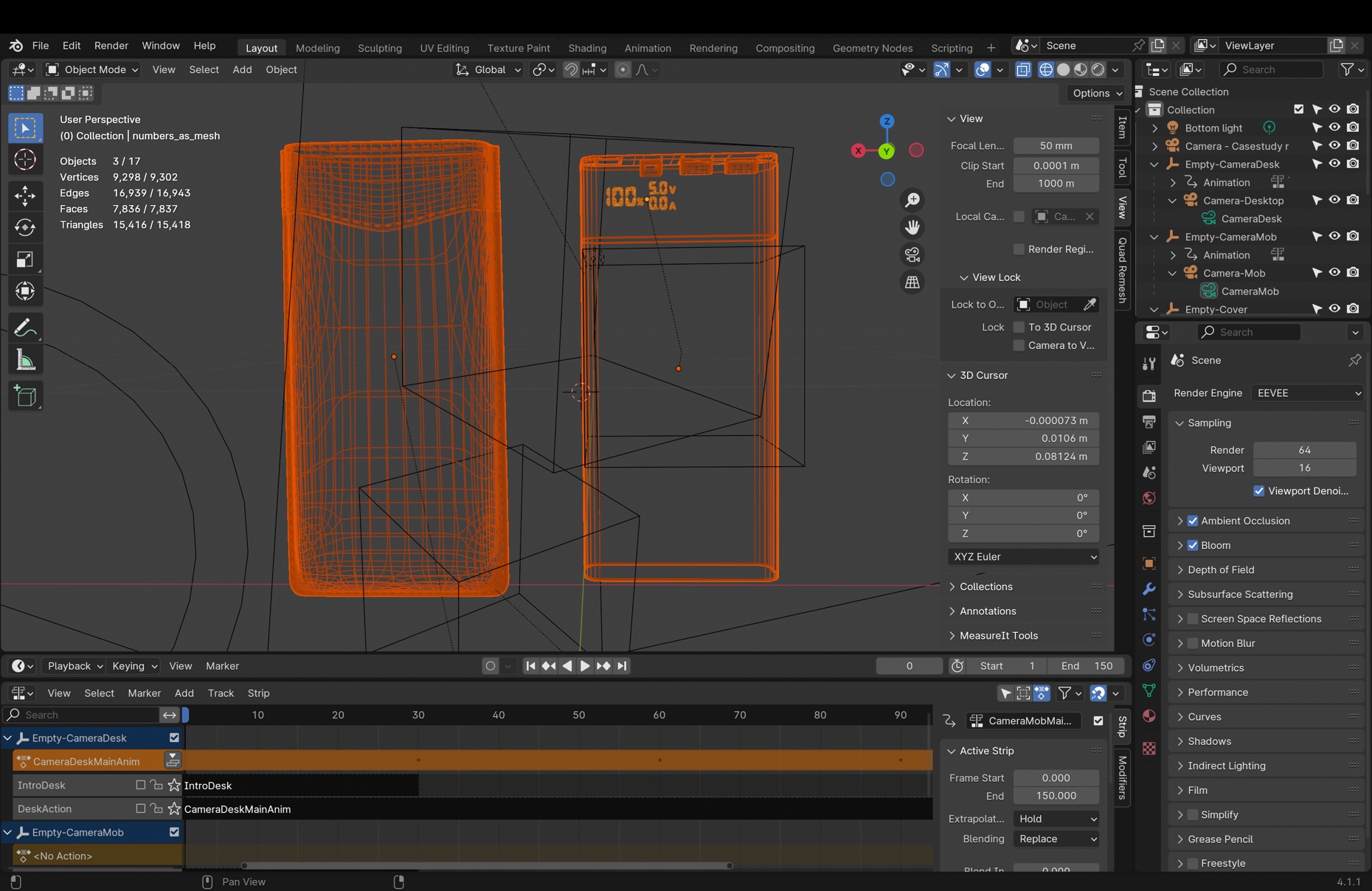Choose the Annotate pencil tool
This screenshot has width=1372, height=891.
[x=25, y=327]
